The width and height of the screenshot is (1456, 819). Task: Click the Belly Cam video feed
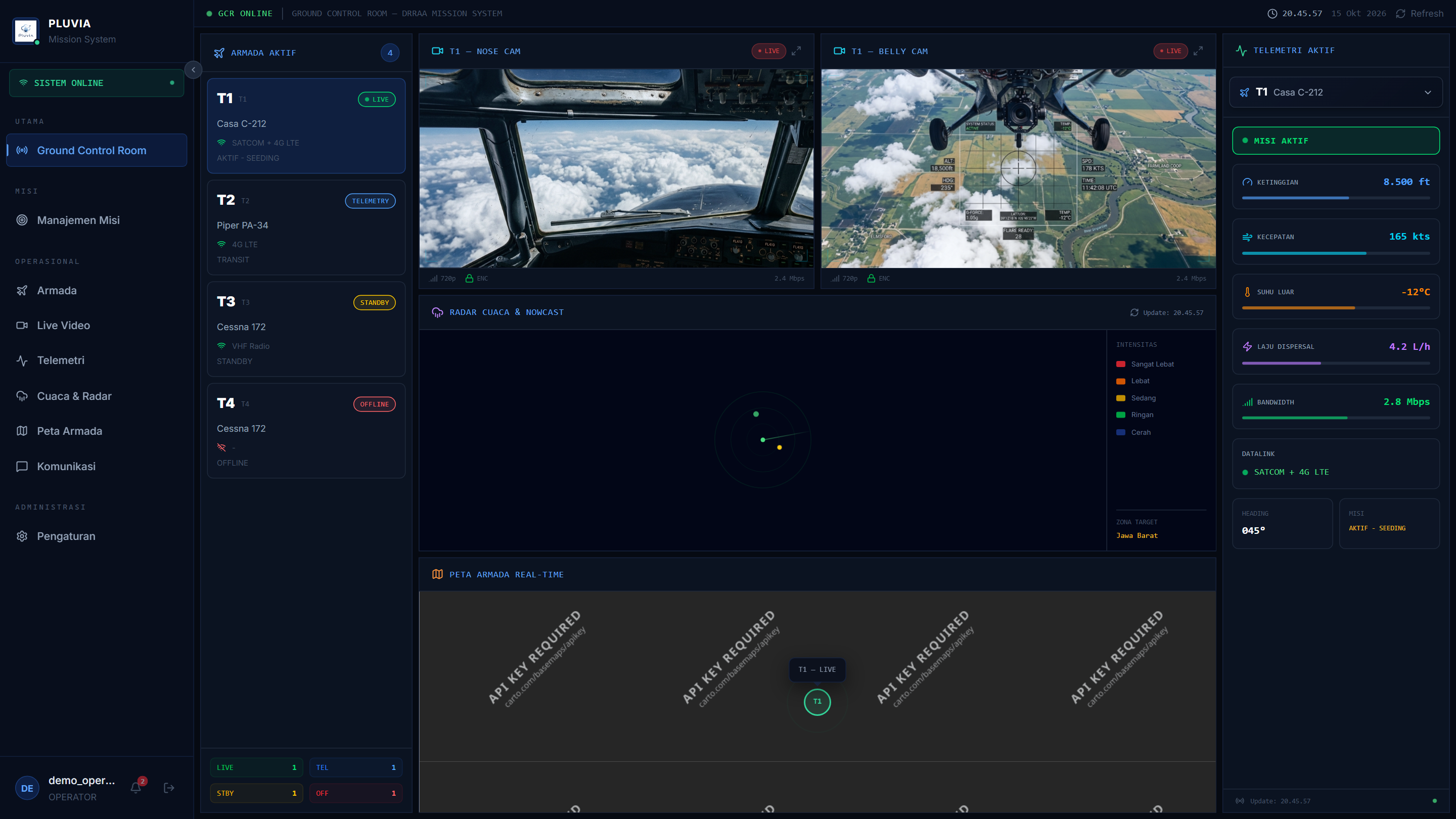(x=1018, y=168)
